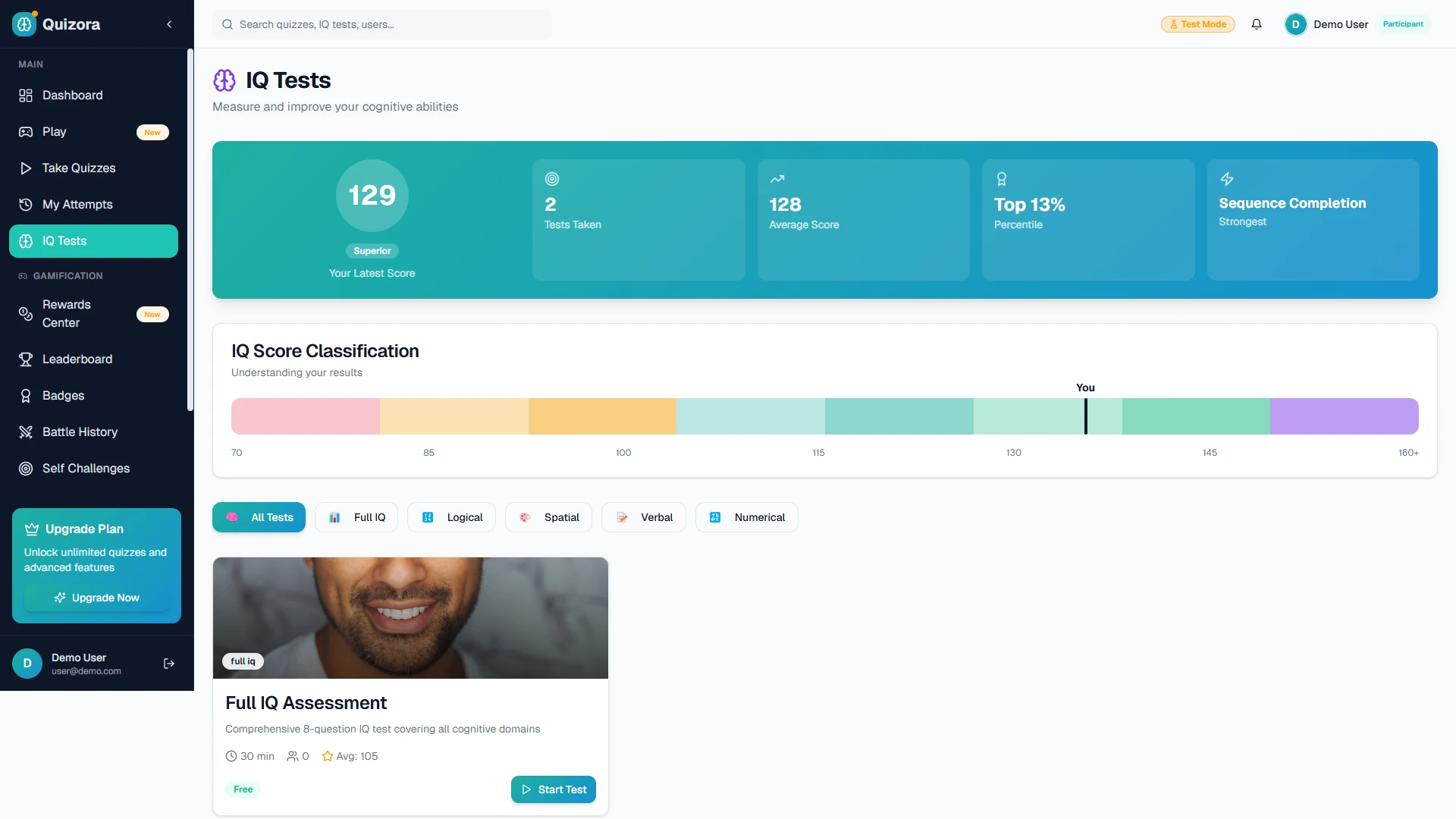The width and height of the screenshot is (1456, 819).
Task: Open Badges from the sidebar
Action: point(93,396)
